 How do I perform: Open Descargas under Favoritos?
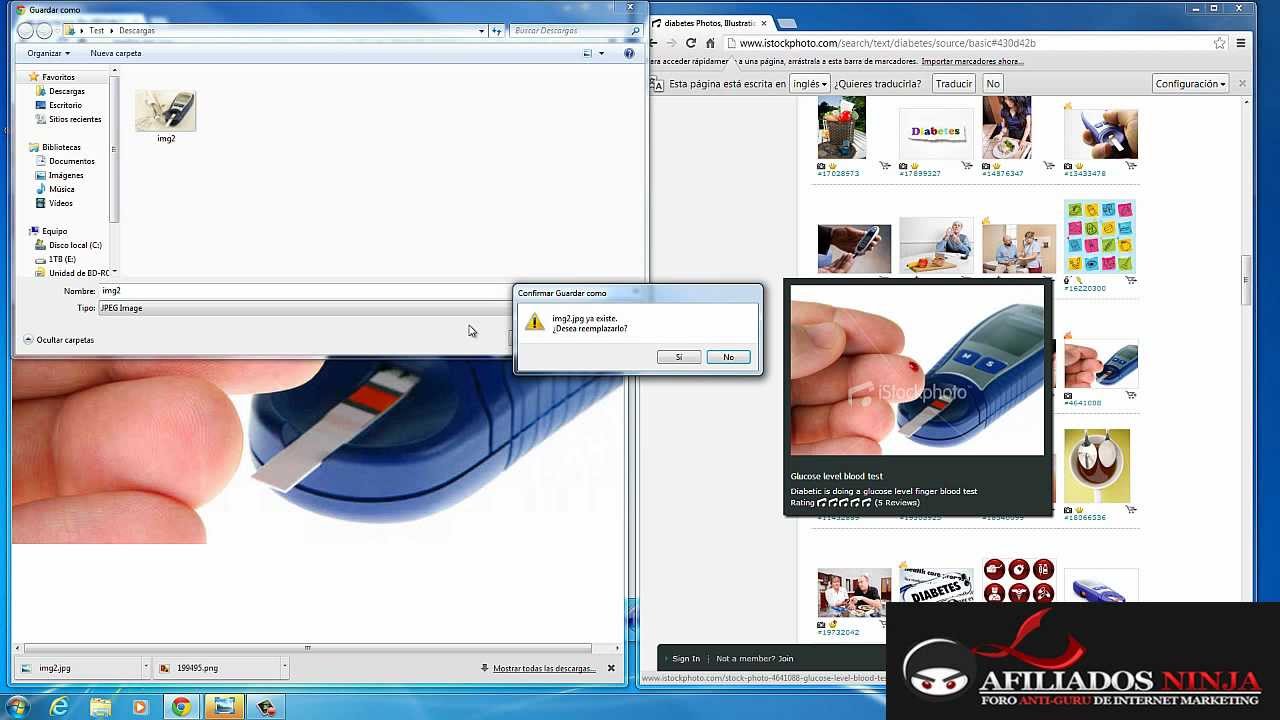pos(66,91)
